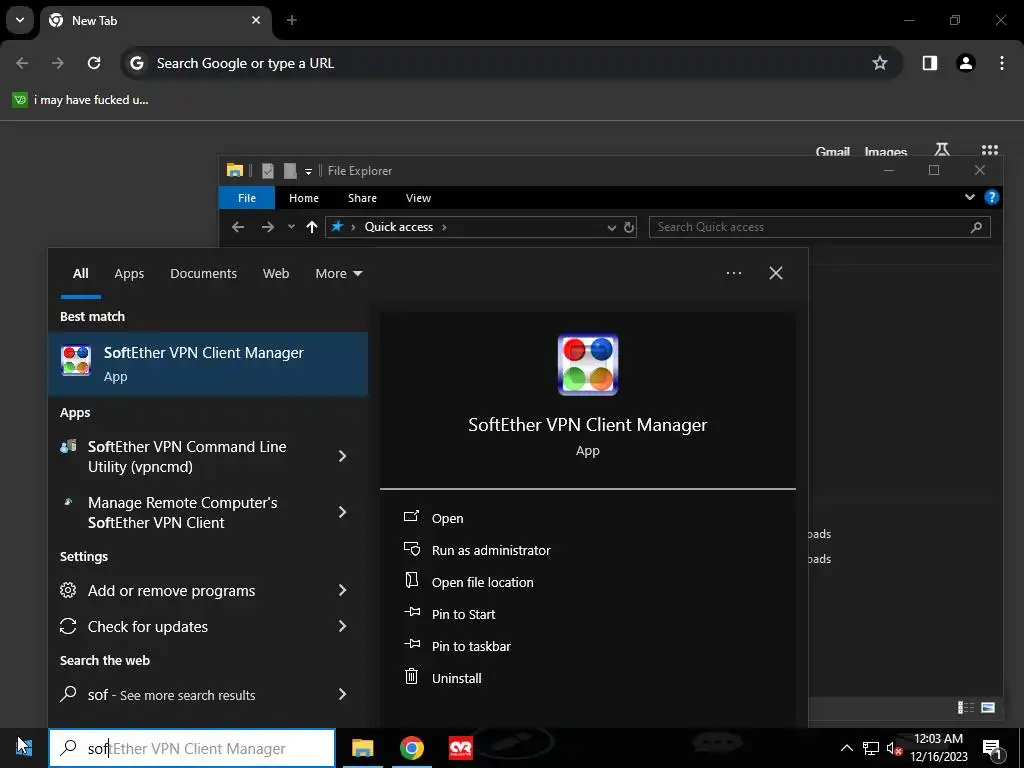1024x768 pixels.
Task: Open Chrome side panel
Action: (x=929, y=63)
